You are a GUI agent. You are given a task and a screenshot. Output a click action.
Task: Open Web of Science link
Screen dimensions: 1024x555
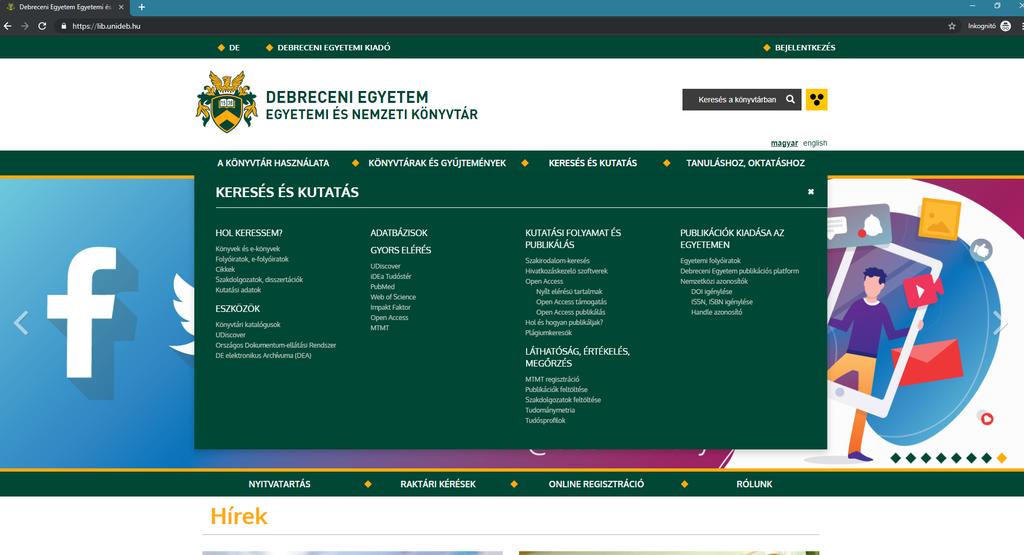(393, 297)
